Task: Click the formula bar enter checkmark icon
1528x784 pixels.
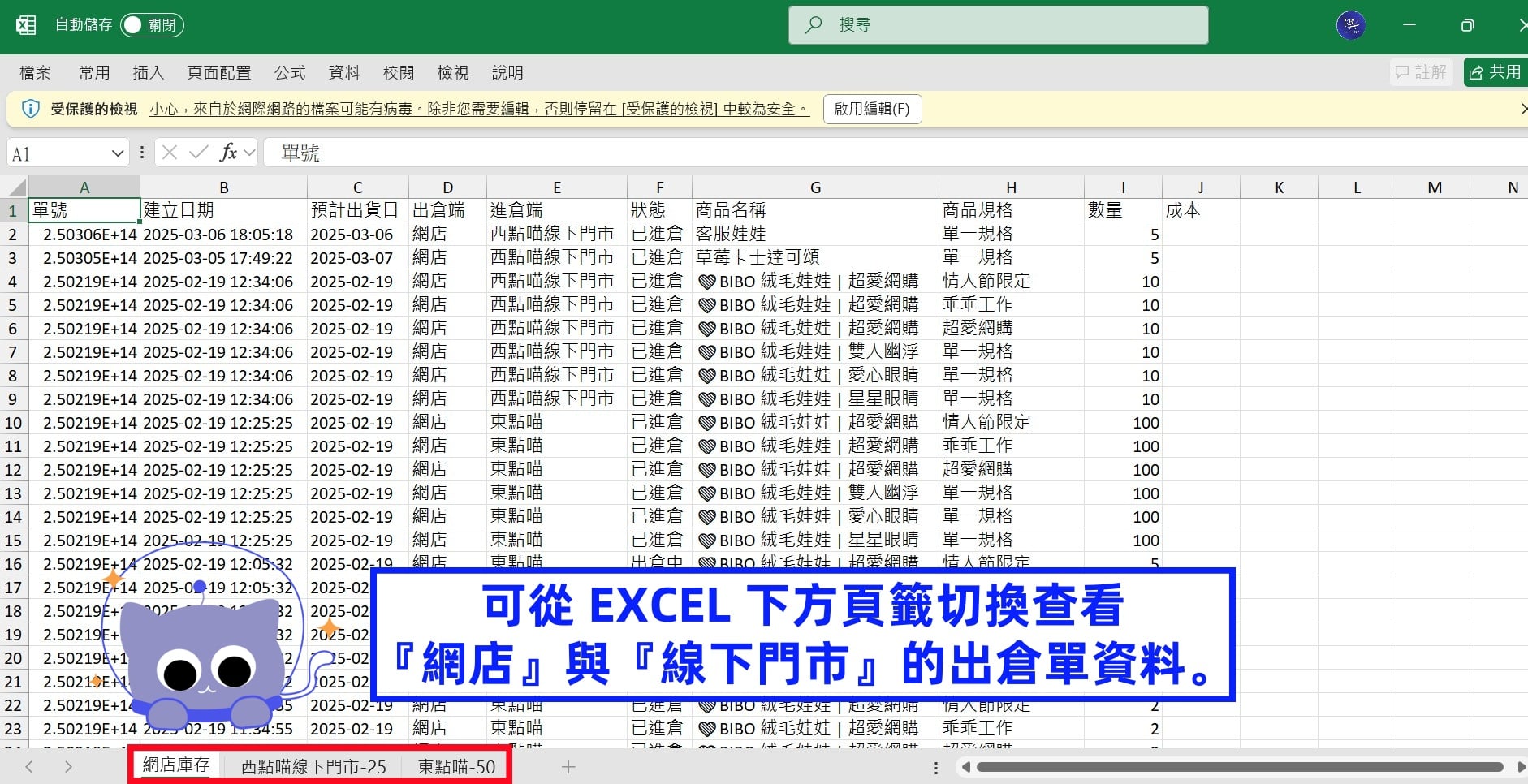Action: 198,153
